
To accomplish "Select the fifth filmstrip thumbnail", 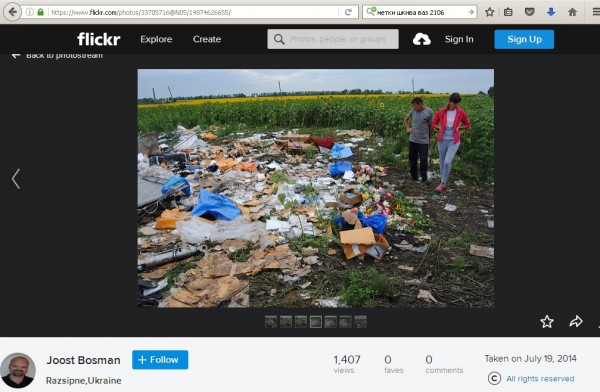I will click(x=331, y=322).
